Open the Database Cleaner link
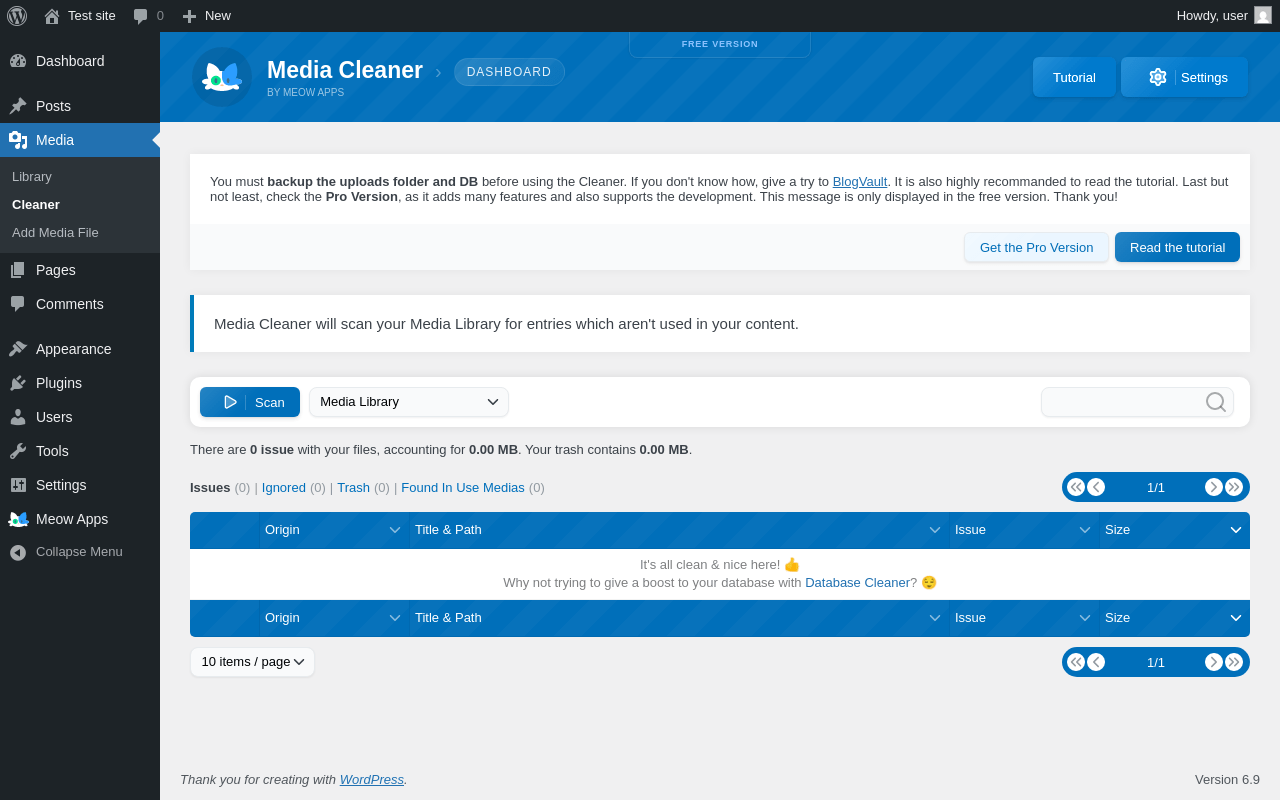This screenshot has height=800, width=1280. click(x=857, y=582)
